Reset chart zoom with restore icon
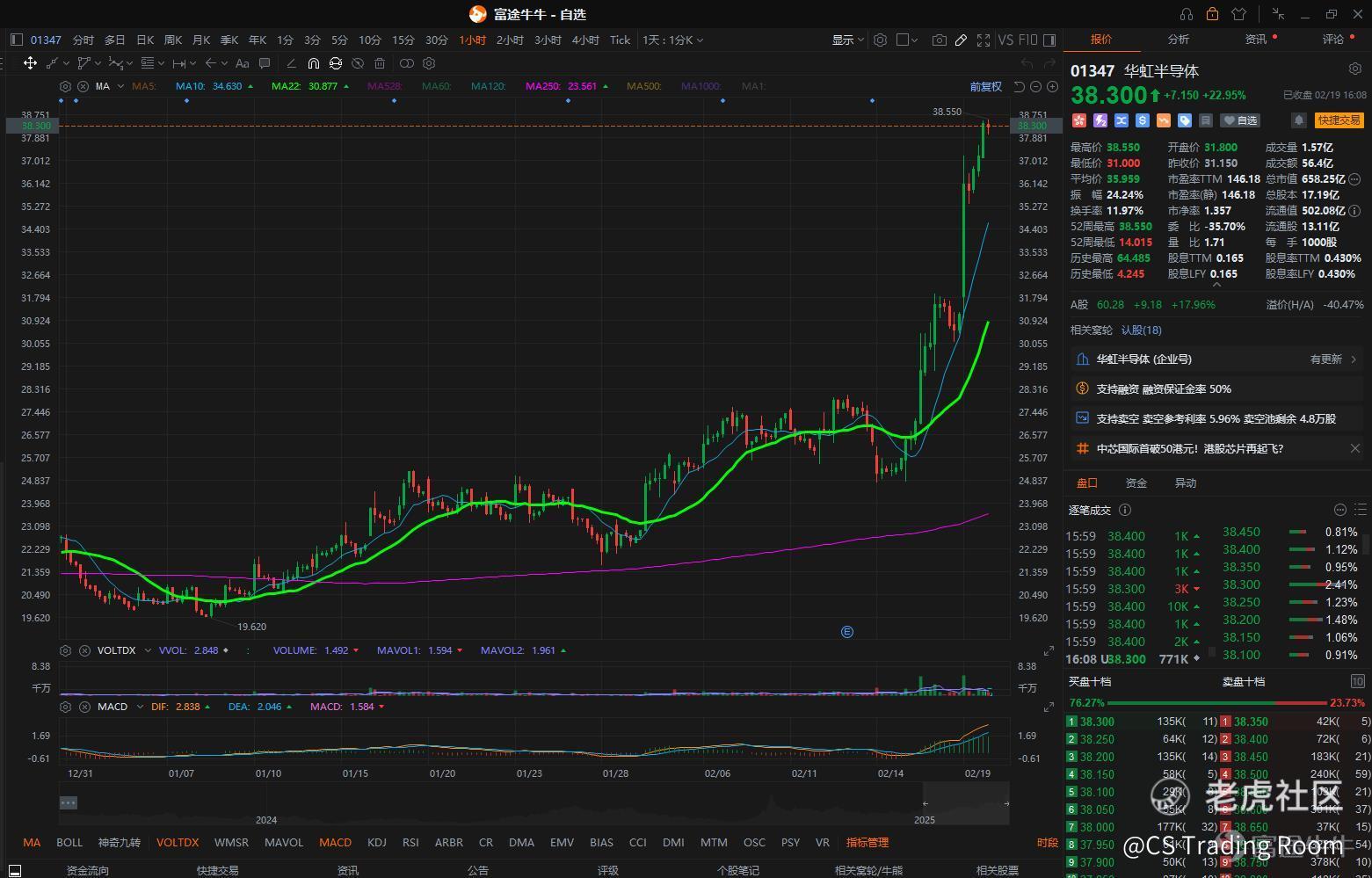This screenshot has height=878, width=1372. (1020, 86)
